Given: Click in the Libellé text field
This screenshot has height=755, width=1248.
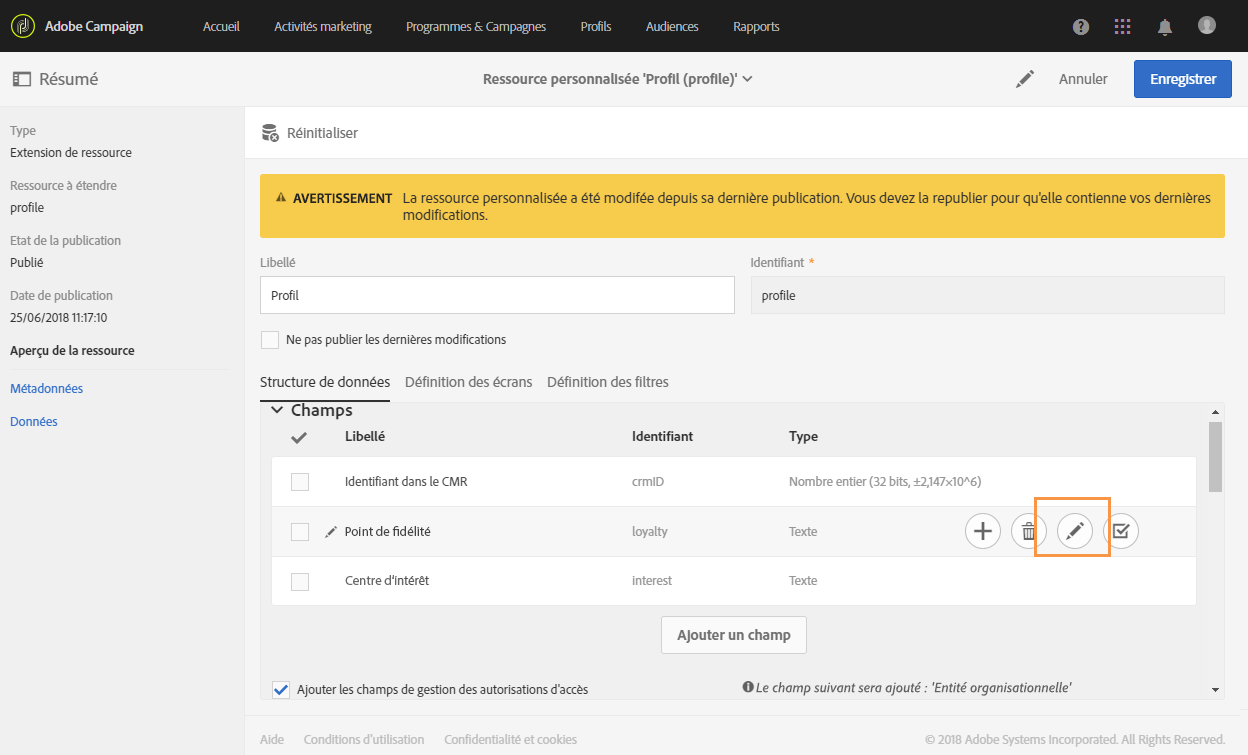Looking at the screenshot, I should 497,295.
